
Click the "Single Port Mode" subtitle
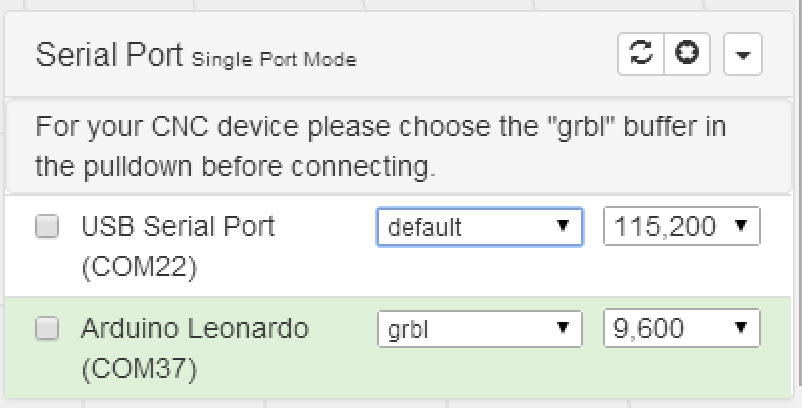pyautogui.click(x=273, y=60)
